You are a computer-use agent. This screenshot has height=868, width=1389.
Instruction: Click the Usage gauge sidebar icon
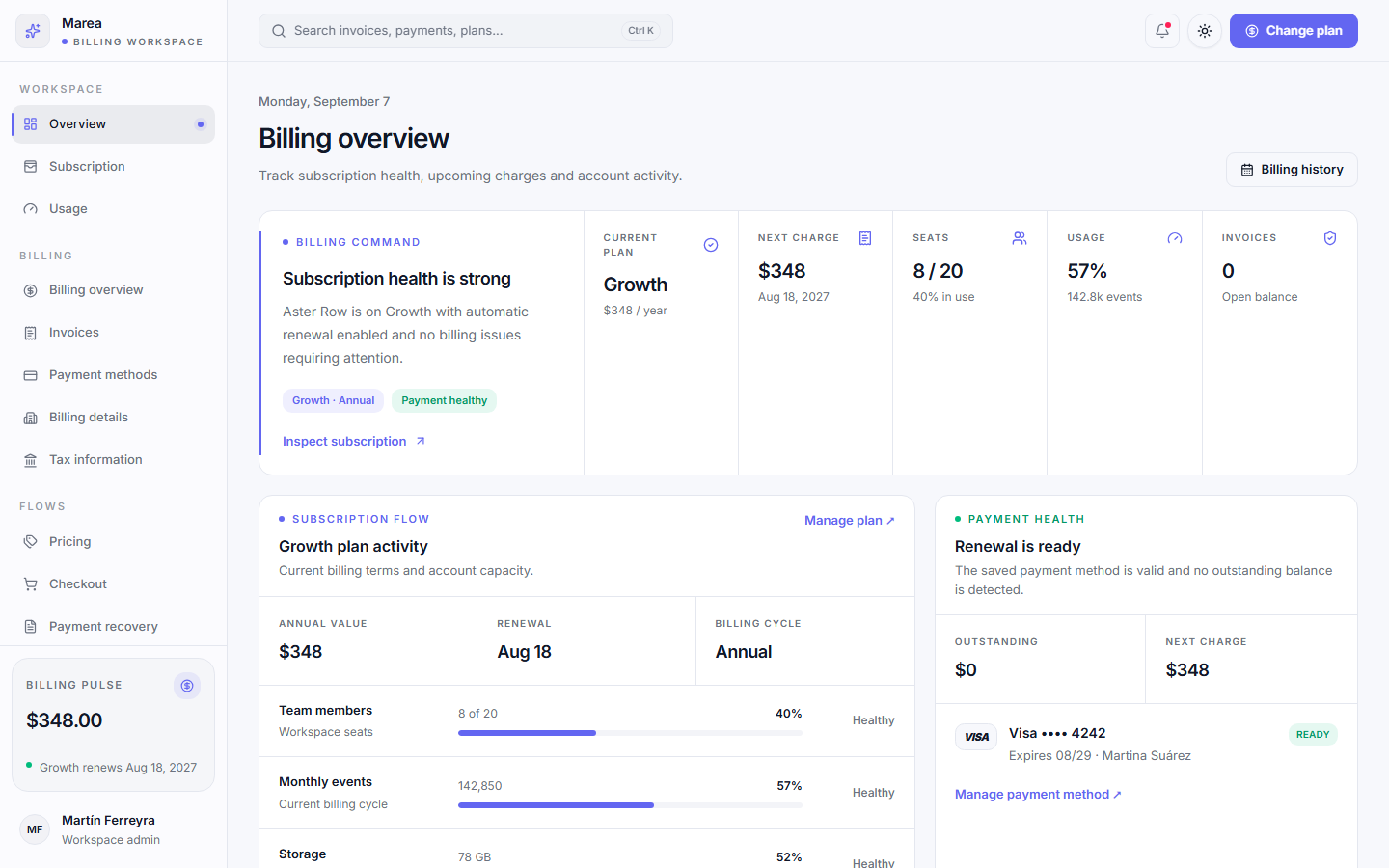point(31,209)
